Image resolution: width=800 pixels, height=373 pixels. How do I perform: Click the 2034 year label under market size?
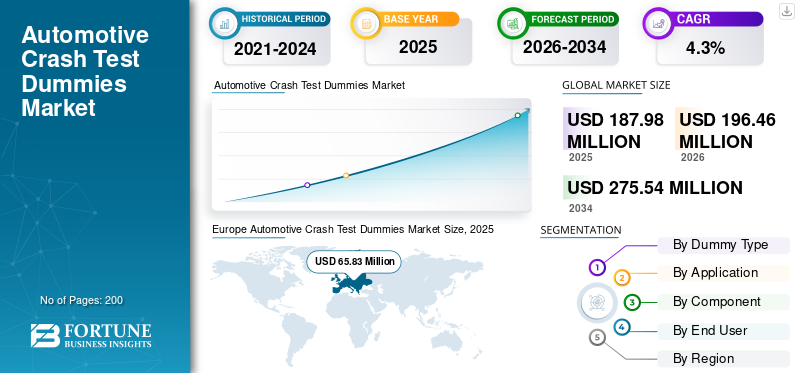(x=581, y=208)
